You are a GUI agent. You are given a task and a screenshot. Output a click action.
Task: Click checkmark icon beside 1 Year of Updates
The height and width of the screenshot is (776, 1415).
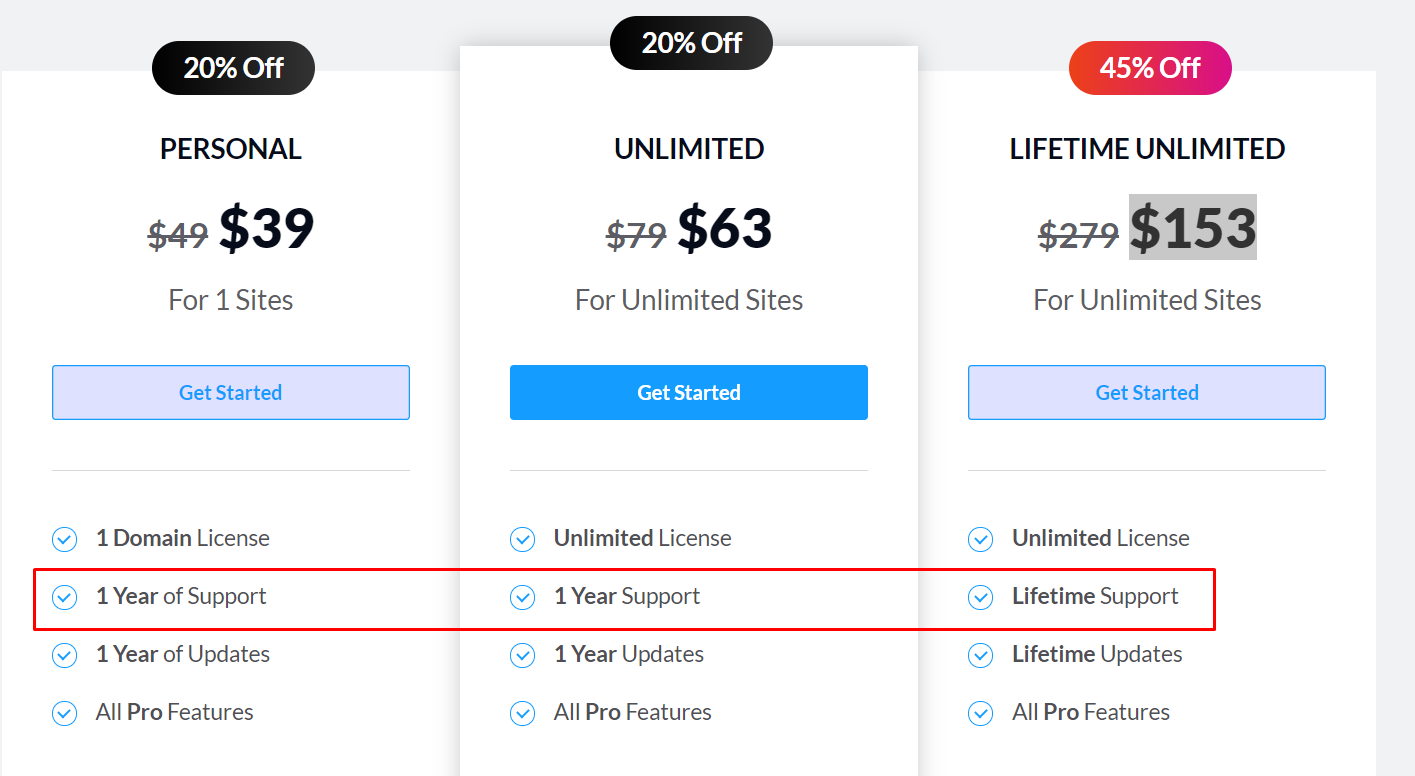click(64, 656)
